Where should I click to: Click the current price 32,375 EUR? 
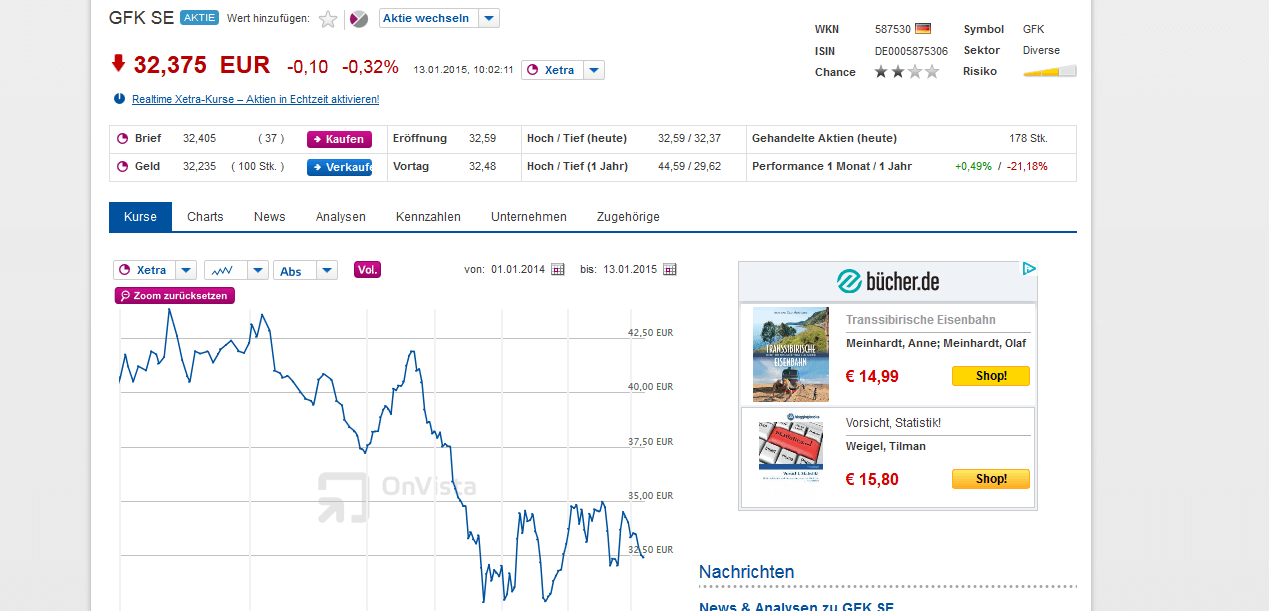201,65
